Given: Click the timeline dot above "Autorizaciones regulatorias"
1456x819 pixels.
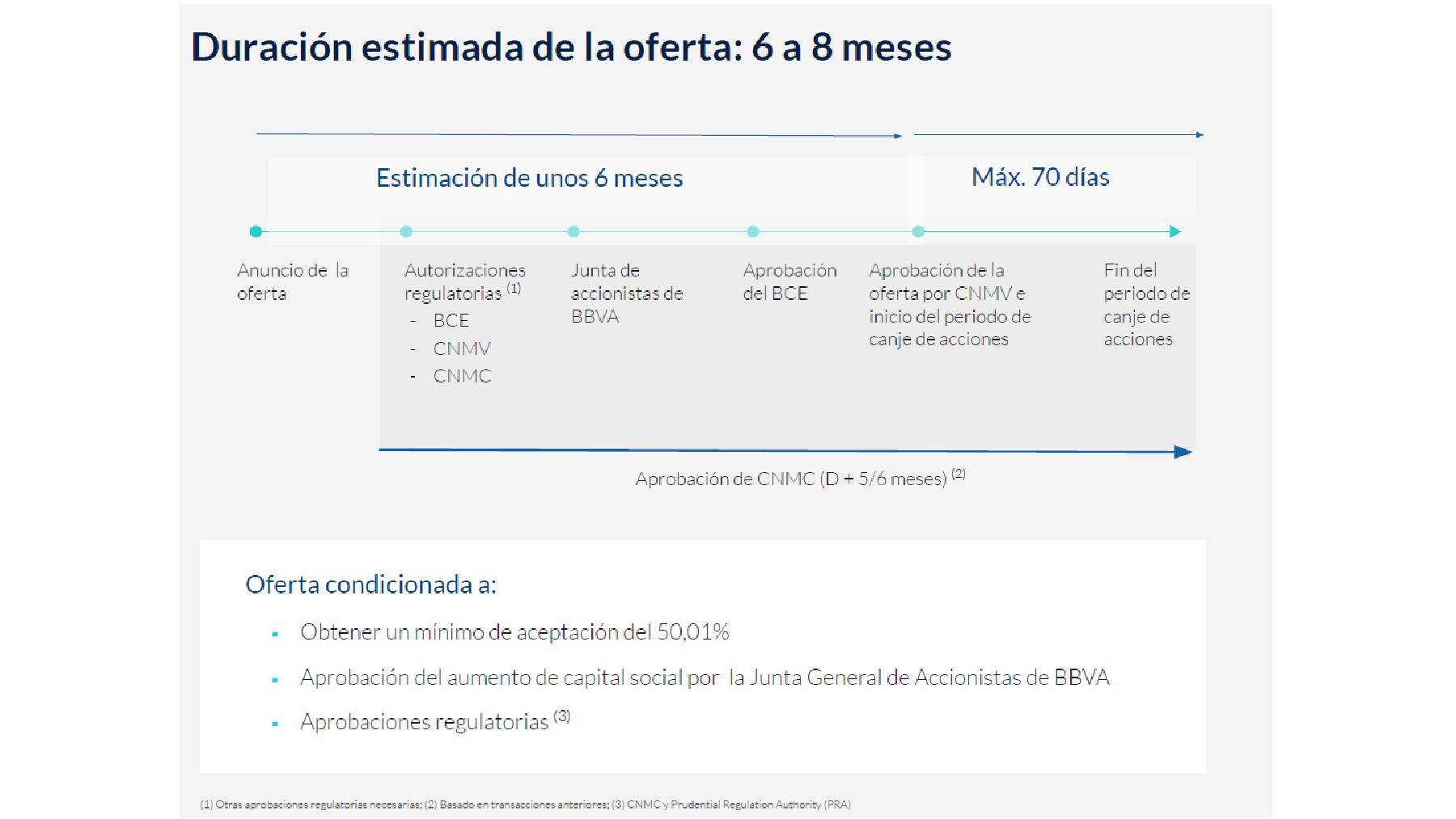Looking at the screenshot, I should click(x=406, y=231).
